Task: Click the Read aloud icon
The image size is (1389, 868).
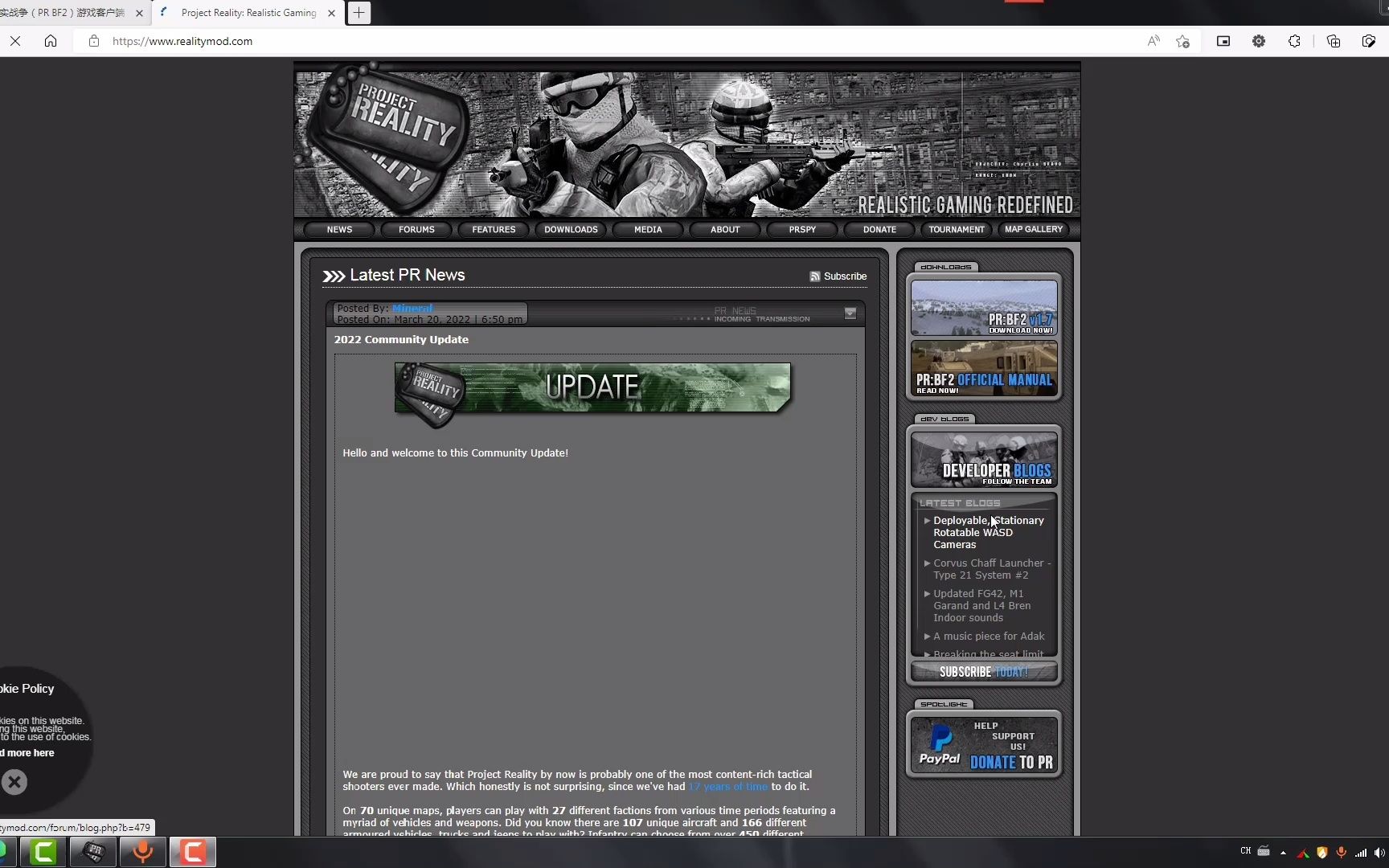Action: click(1153, 41)
